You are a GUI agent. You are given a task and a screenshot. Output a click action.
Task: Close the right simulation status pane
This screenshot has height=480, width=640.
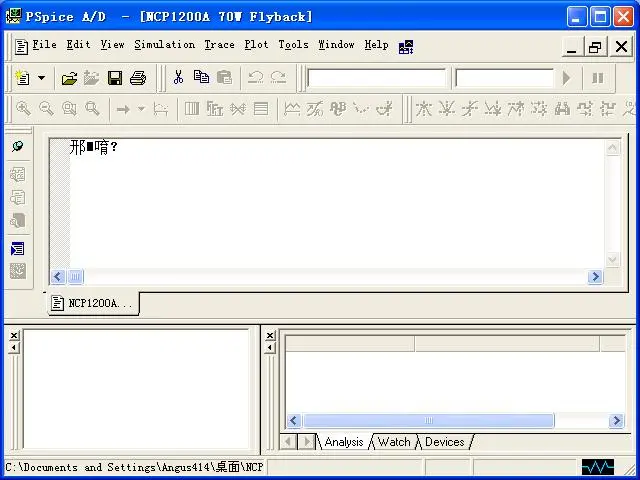[270, 336]
